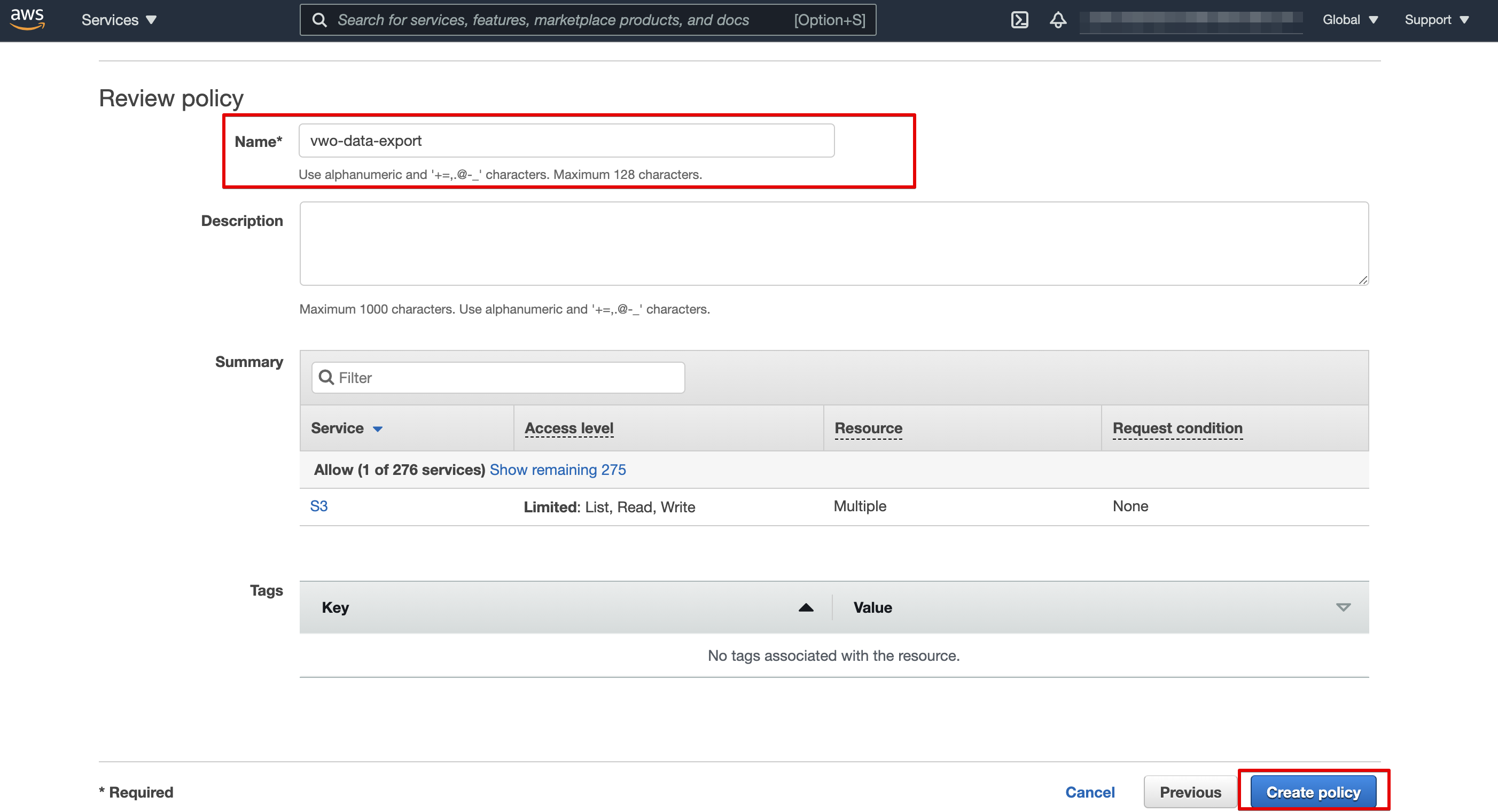This screenshot has width=1498, height=812.
Task: Click the Value column header in Tags
Action: pos(872,607)
